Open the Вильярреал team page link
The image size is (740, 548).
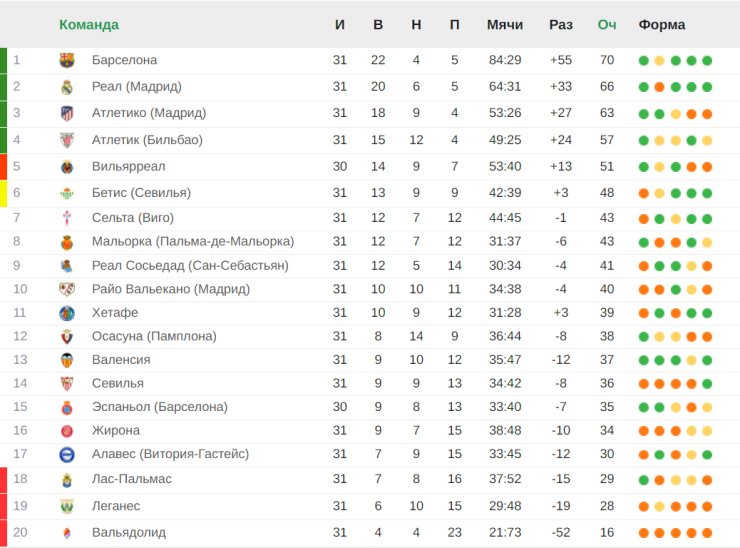[x=128, y=167]
